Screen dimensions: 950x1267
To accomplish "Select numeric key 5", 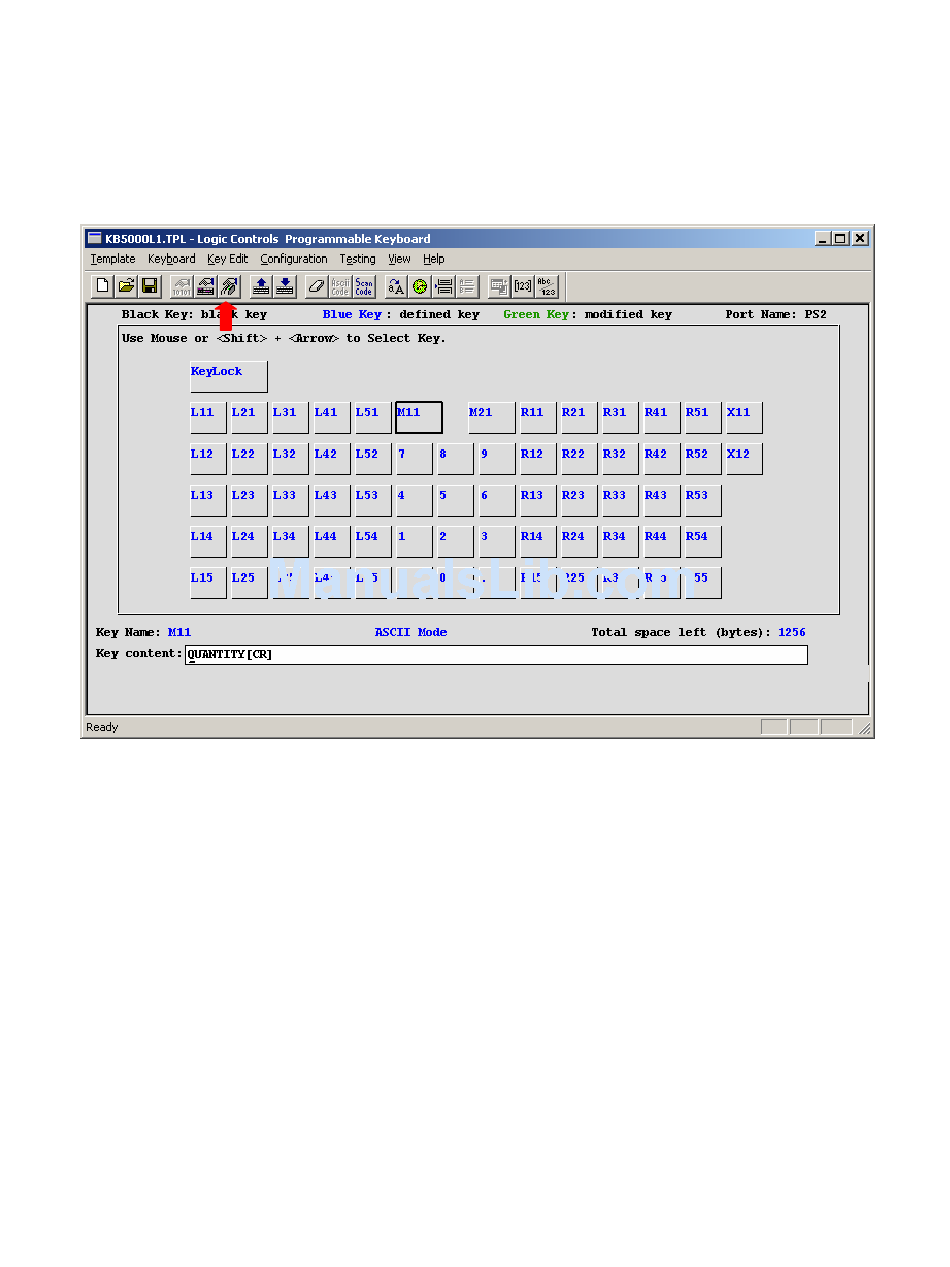I will tap(455, 500).
